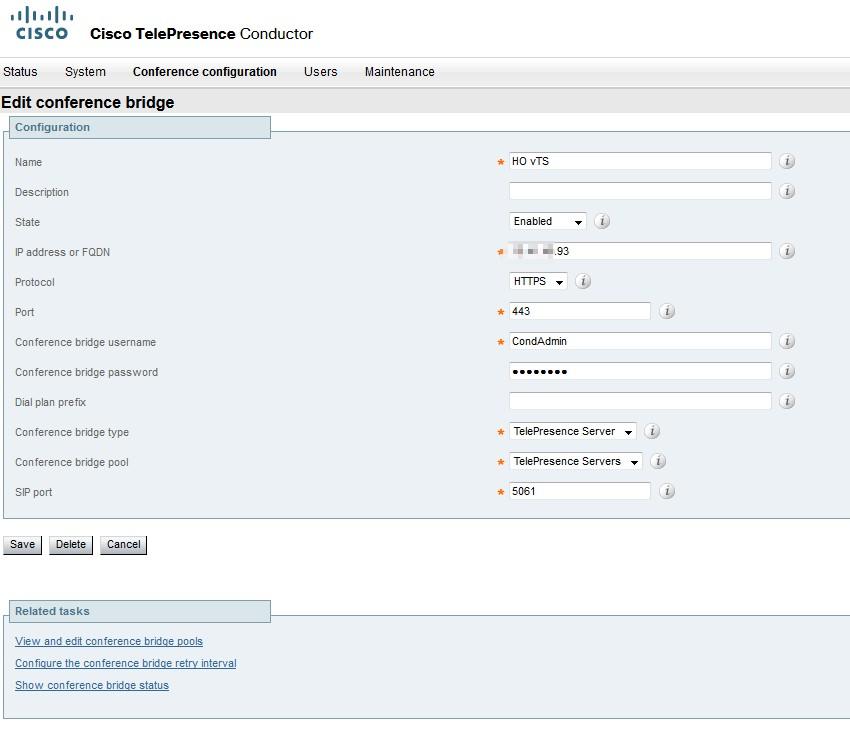
Task: Save the conference bridge settings
Action: click(x=22, y=545)
